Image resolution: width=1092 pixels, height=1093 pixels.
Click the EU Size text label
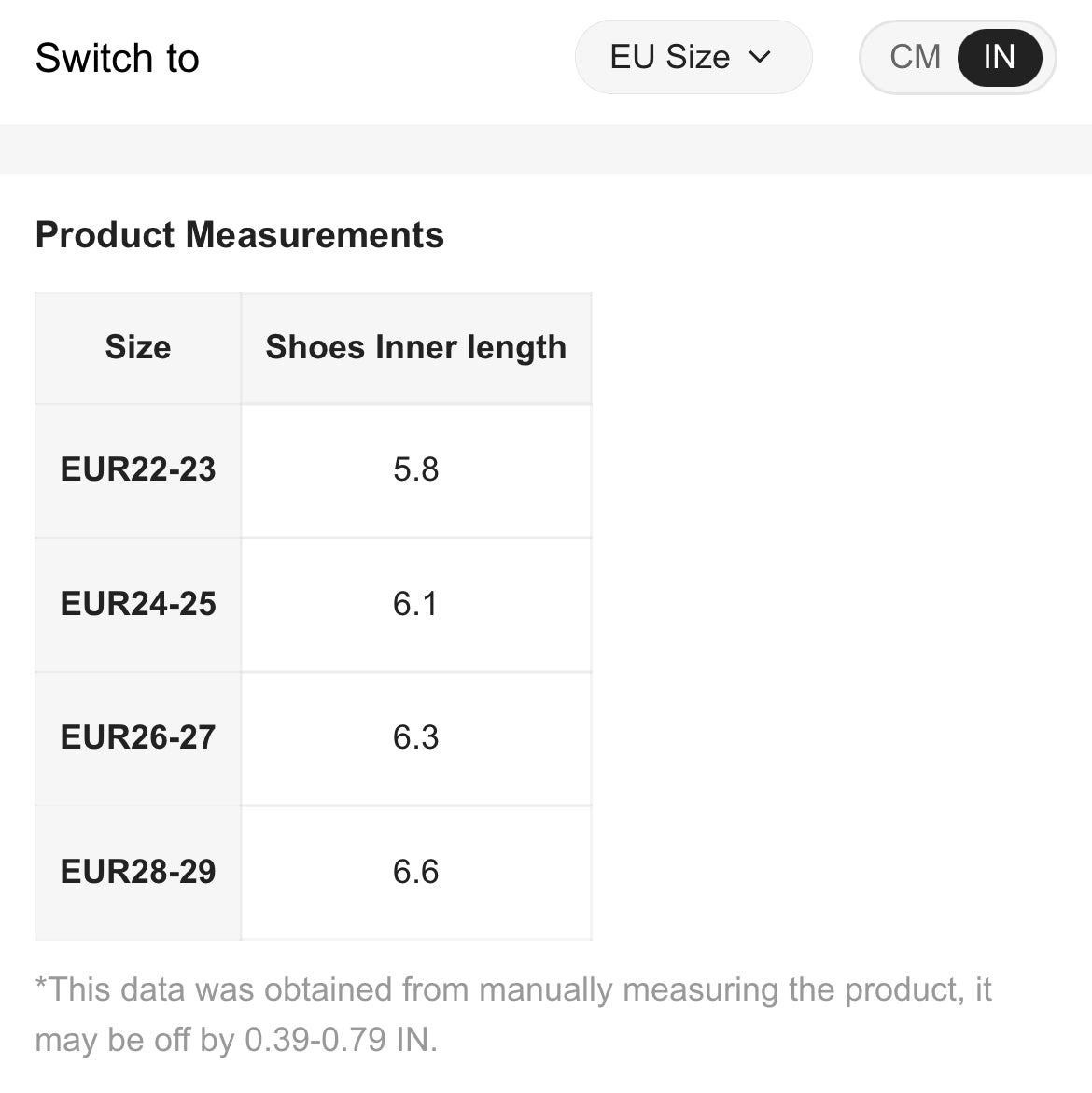tap(669, 58)
